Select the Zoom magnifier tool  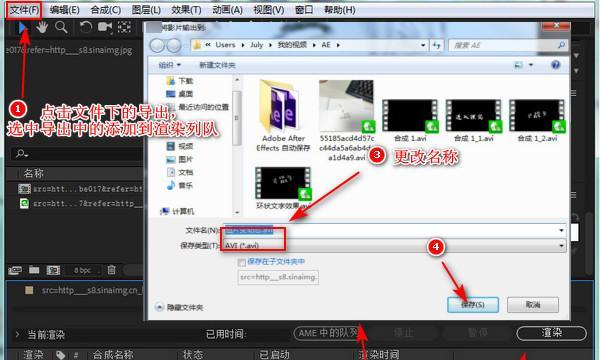coord(61,27)
